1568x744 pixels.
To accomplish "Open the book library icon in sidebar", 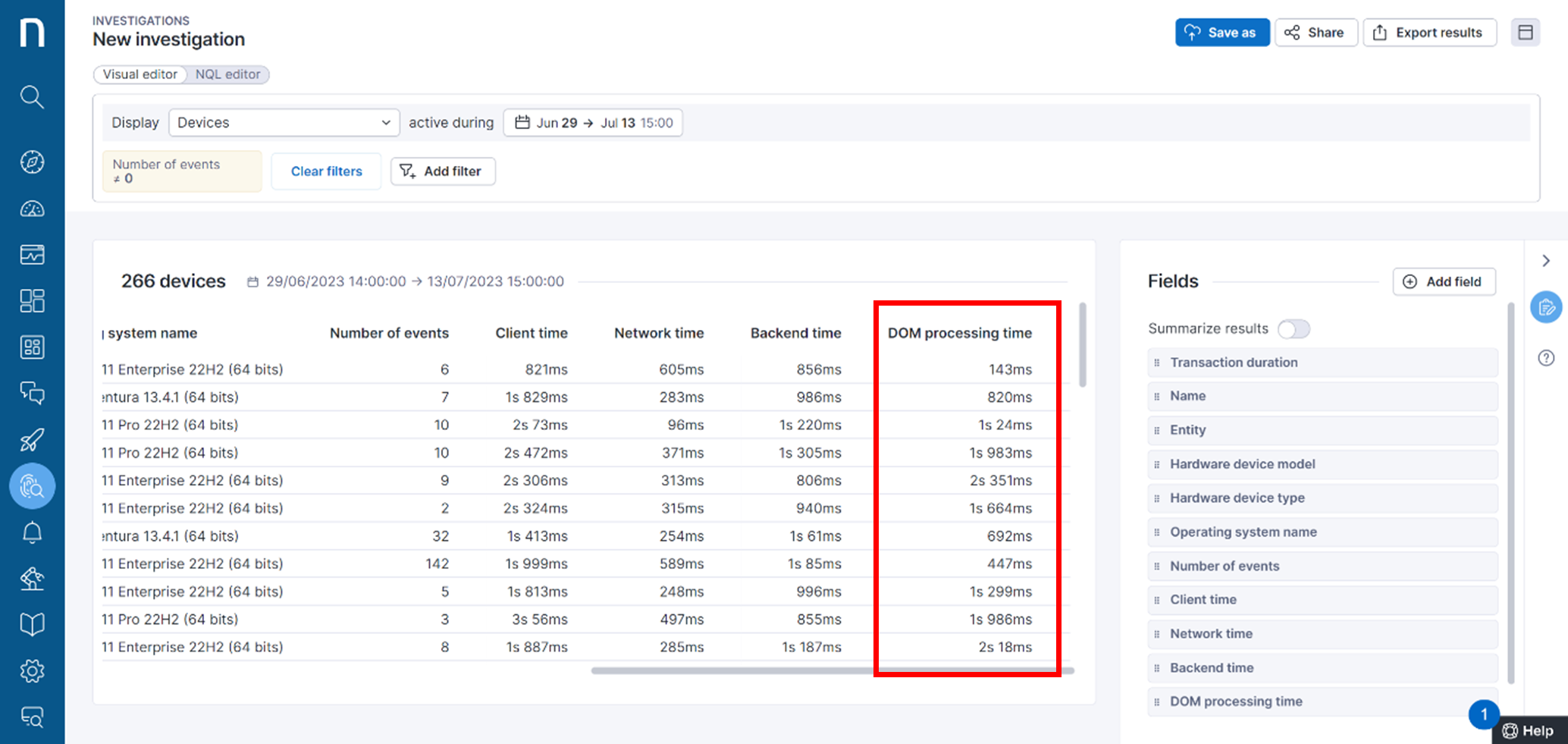I will [x=31, y=623].
